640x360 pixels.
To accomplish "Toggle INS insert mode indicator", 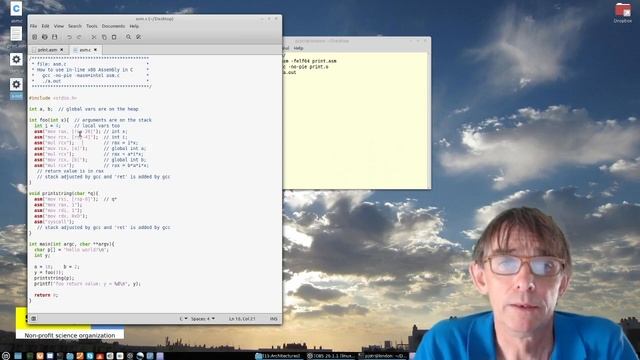I will (x=273, y=318).
